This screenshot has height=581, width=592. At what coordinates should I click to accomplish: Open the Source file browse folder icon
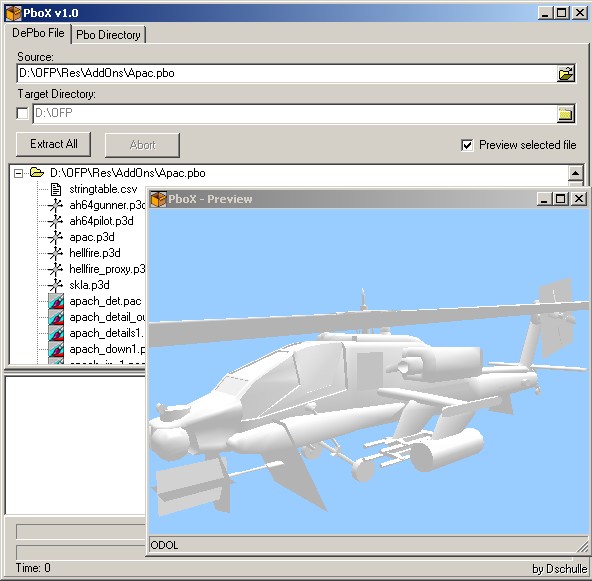pos(566,73)
